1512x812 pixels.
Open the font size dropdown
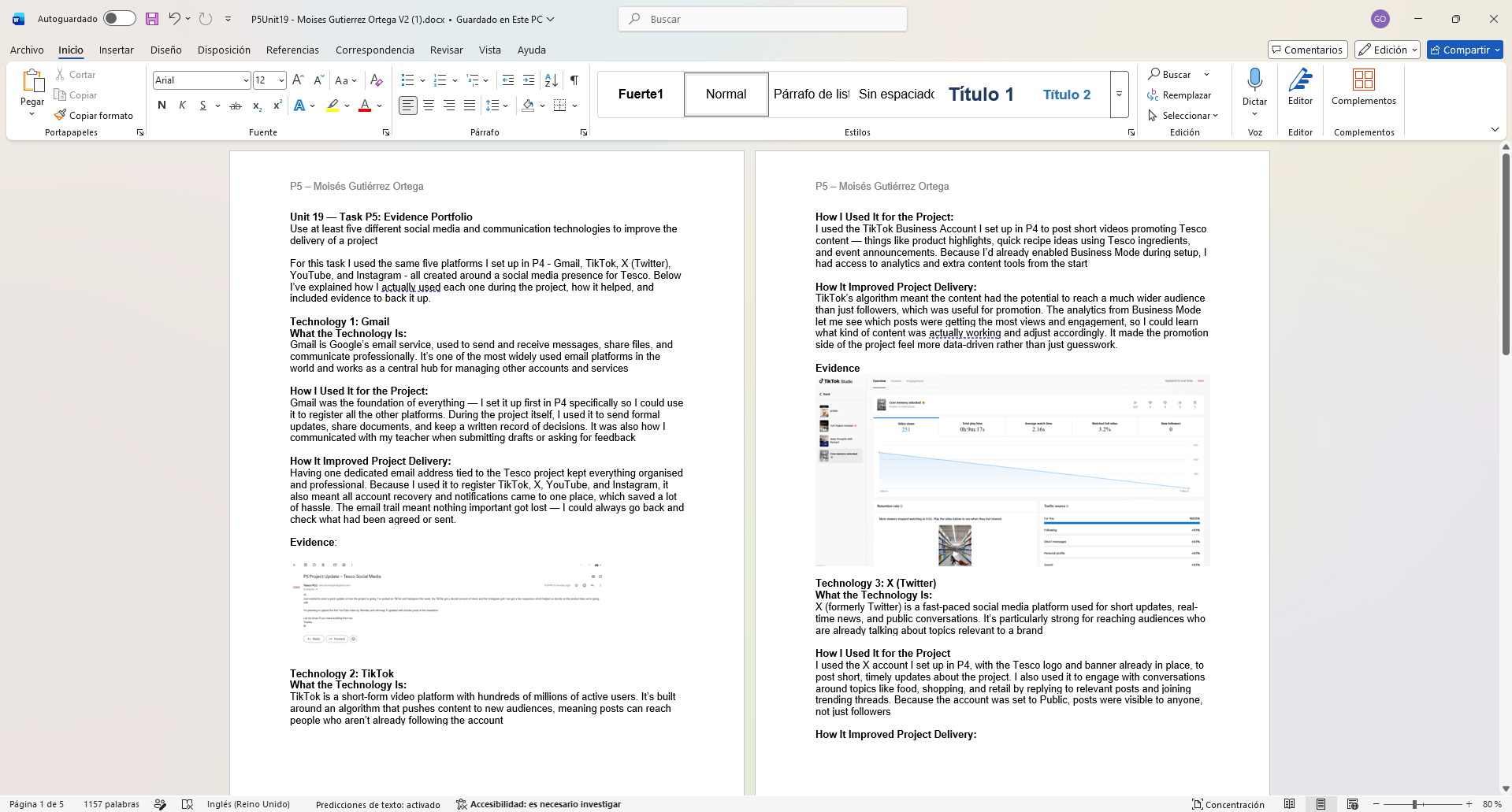[281, 80]
